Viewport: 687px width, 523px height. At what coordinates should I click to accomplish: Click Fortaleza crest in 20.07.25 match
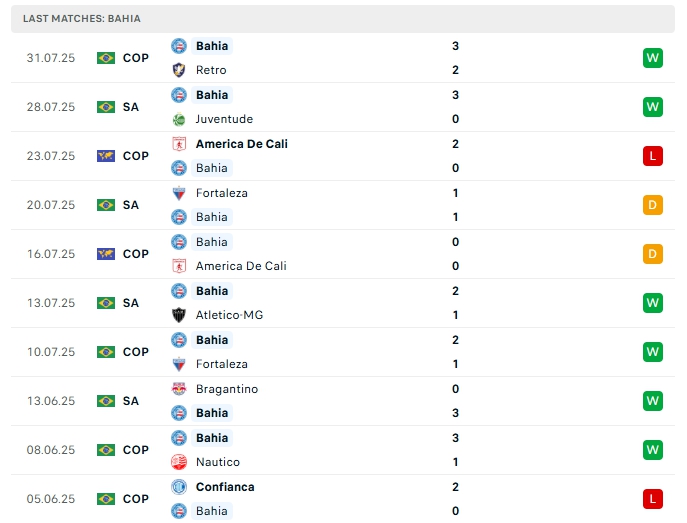pyautogui.click(x=179, y=193)
